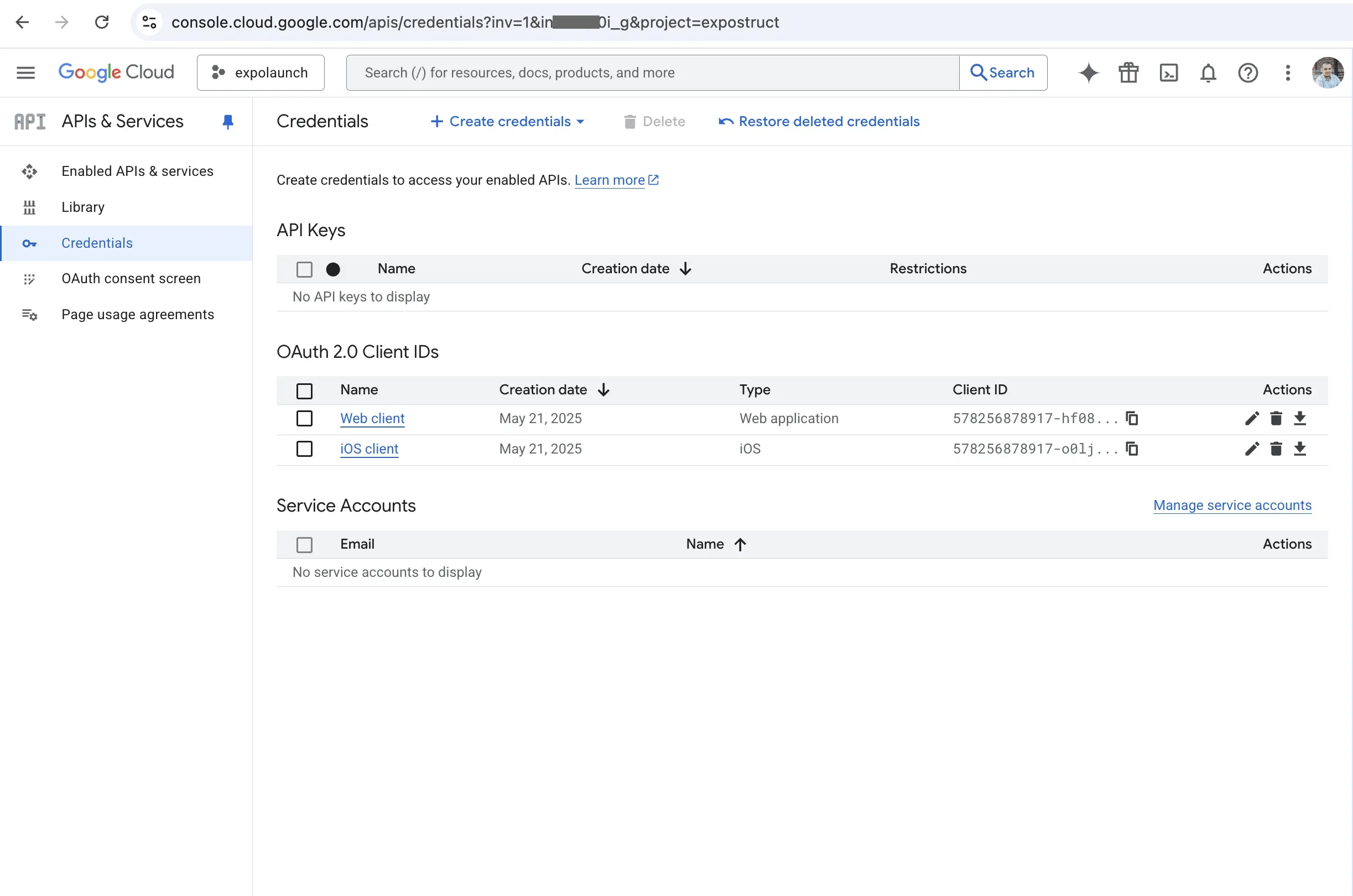Click Web client ID 578256878917-hf08...
The image size is (1353, 896).
pyautogui.click(x=1035, y=418)
